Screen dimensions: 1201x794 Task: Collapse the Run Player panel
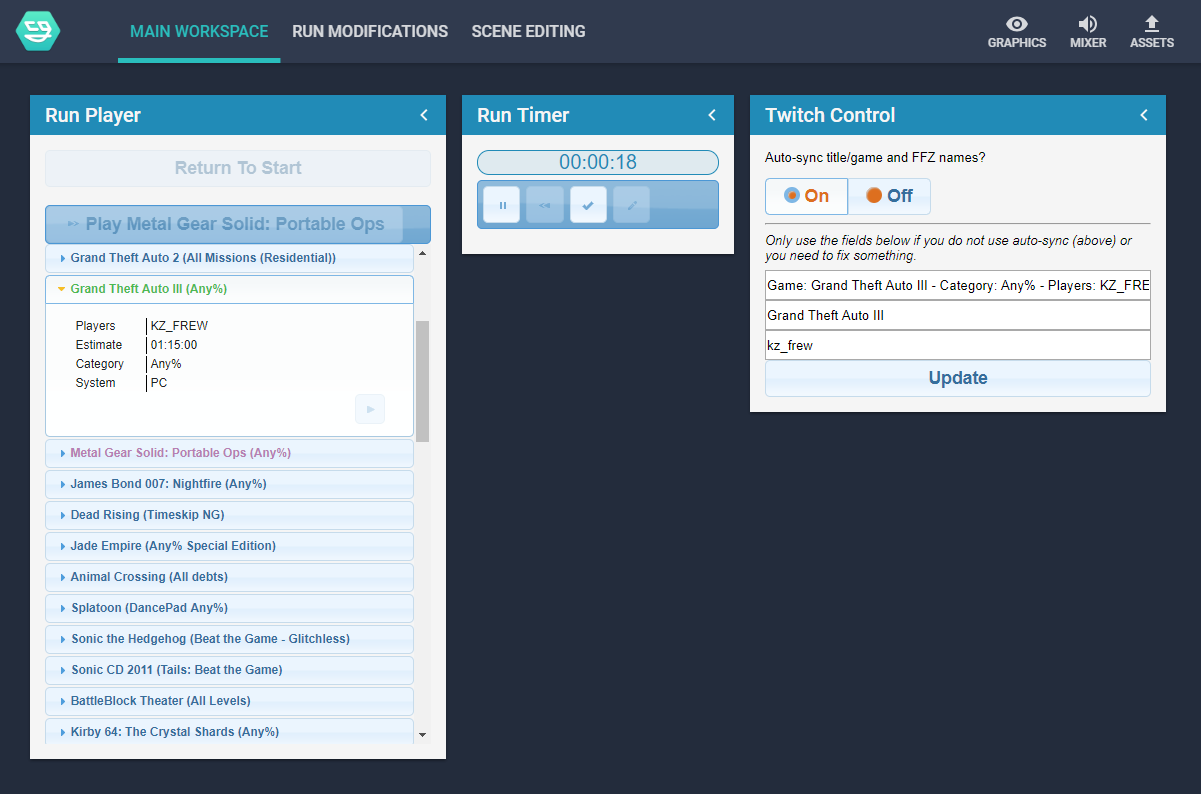[x=424, y=115]
